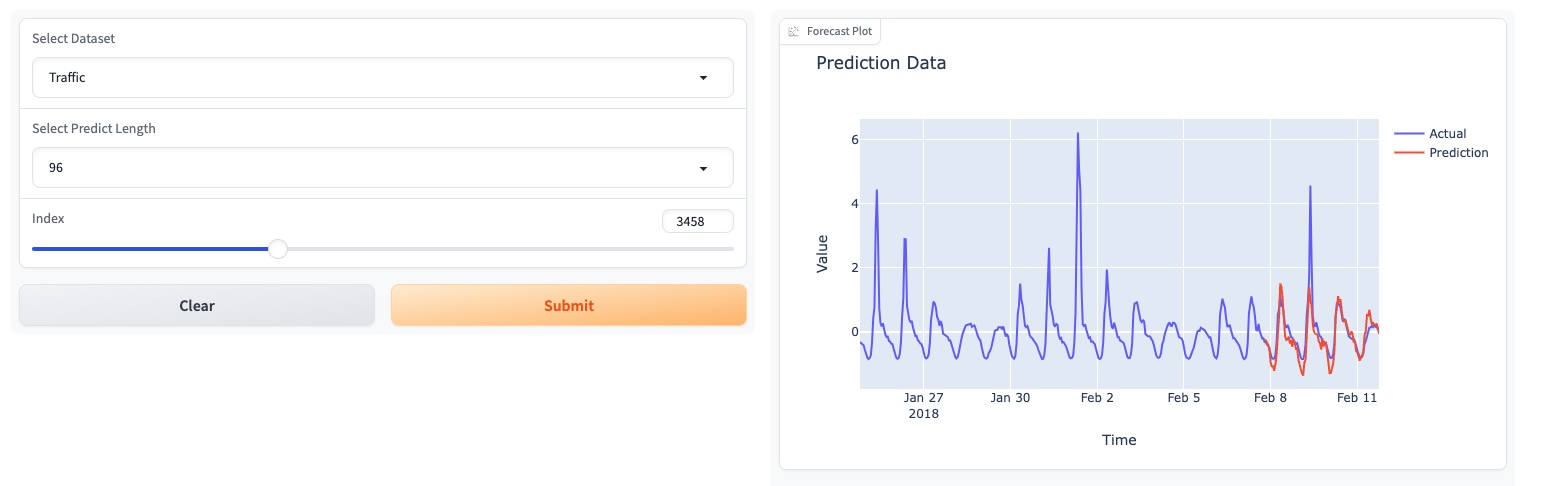Screen dimensions: 1542x486
Task: Open the Select Predict Length dropdown arrow
Action: (x=703, y=169)
